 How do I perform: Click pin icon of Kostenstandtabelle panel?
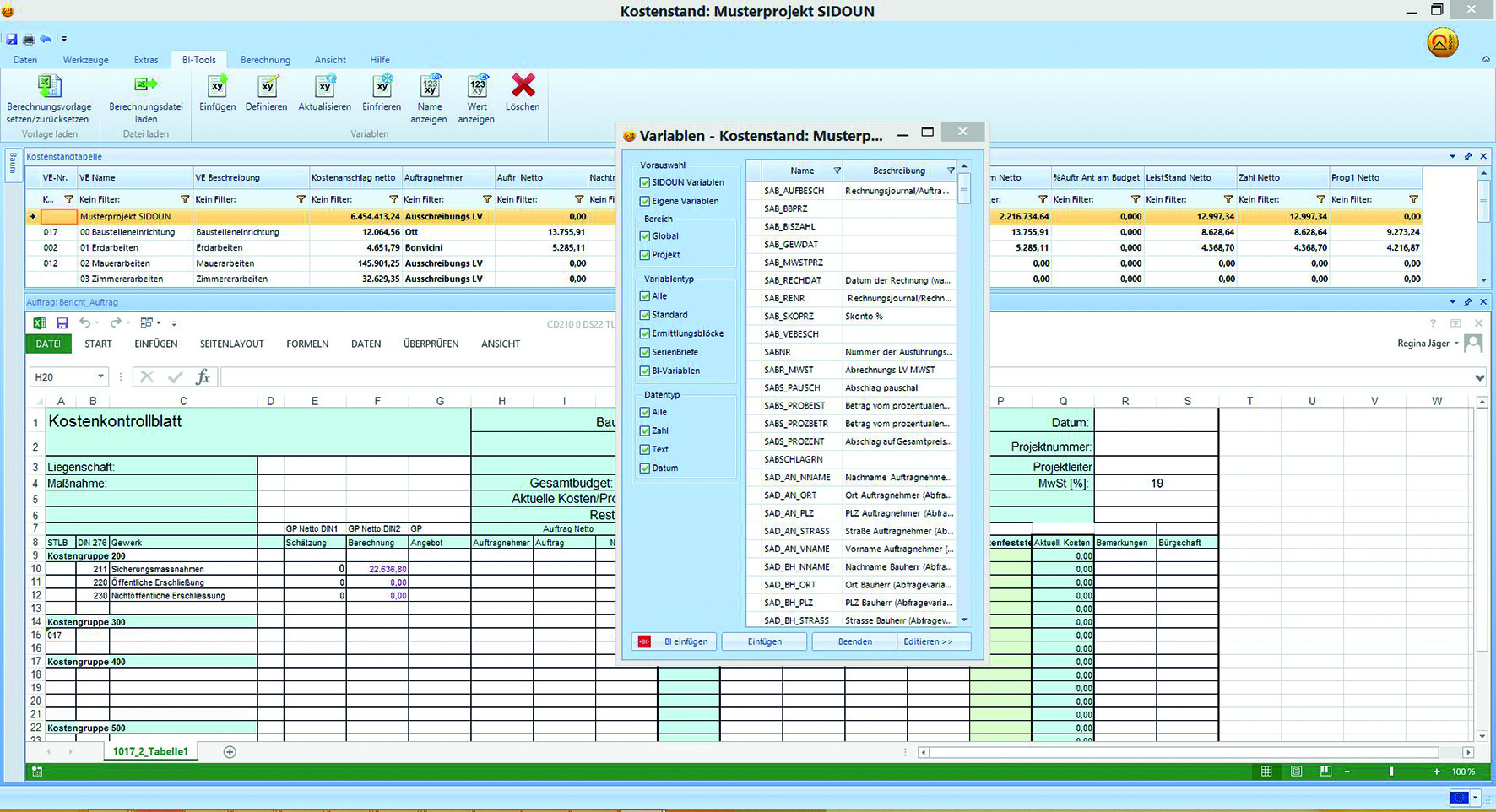(1468, 156)
